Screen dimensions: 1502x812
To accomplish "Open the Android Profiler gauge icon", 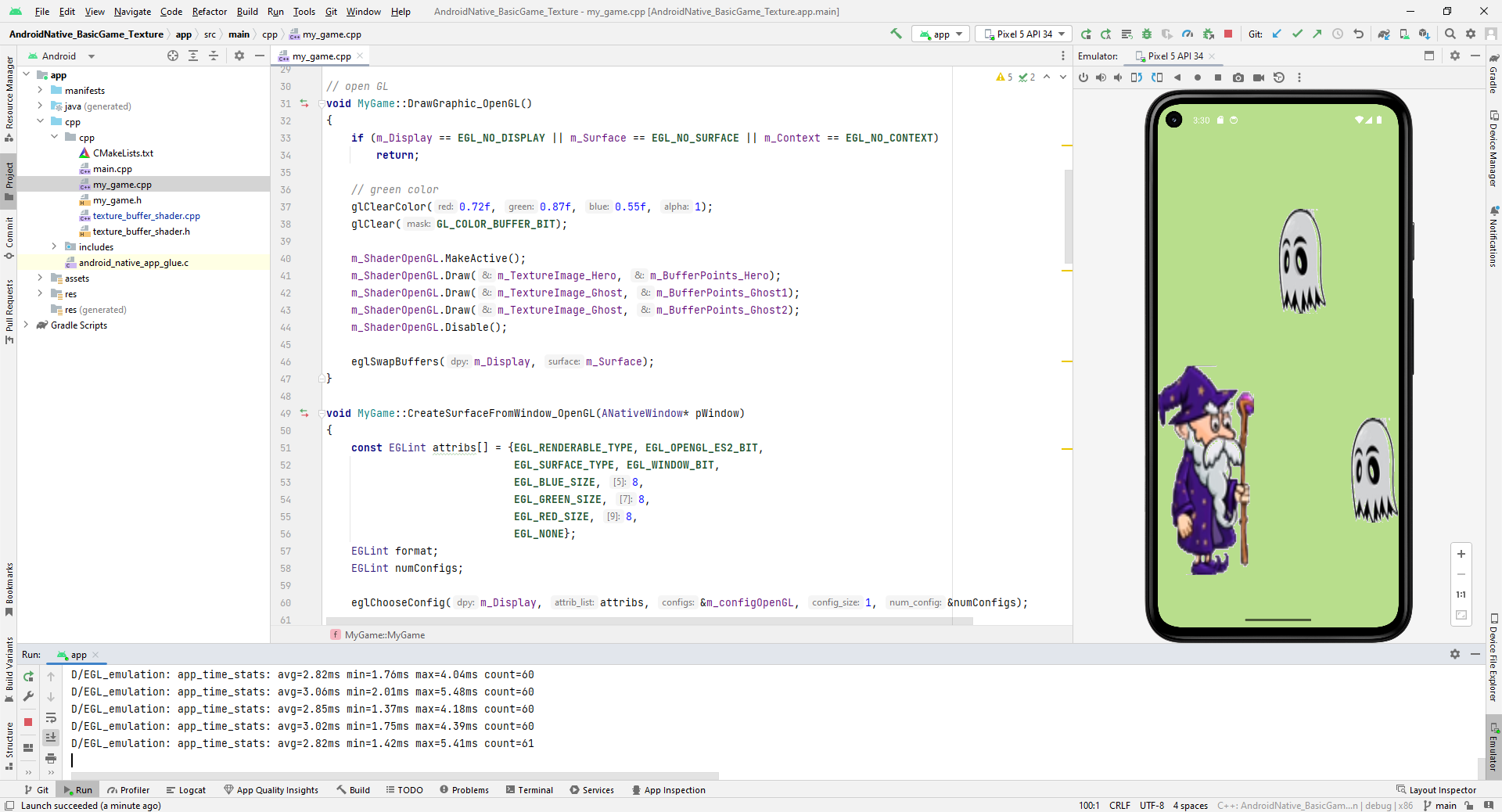I will point(1188,34).
